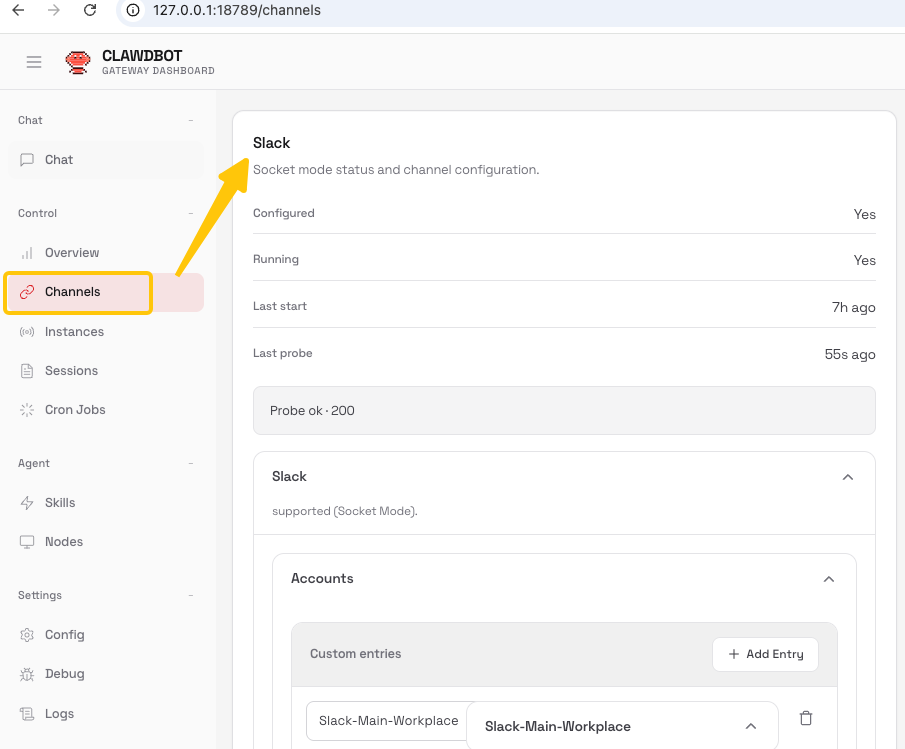Click the Add Entry button
Image resolution: width=905 pixels, height=749 pixels.
(765, 654)
